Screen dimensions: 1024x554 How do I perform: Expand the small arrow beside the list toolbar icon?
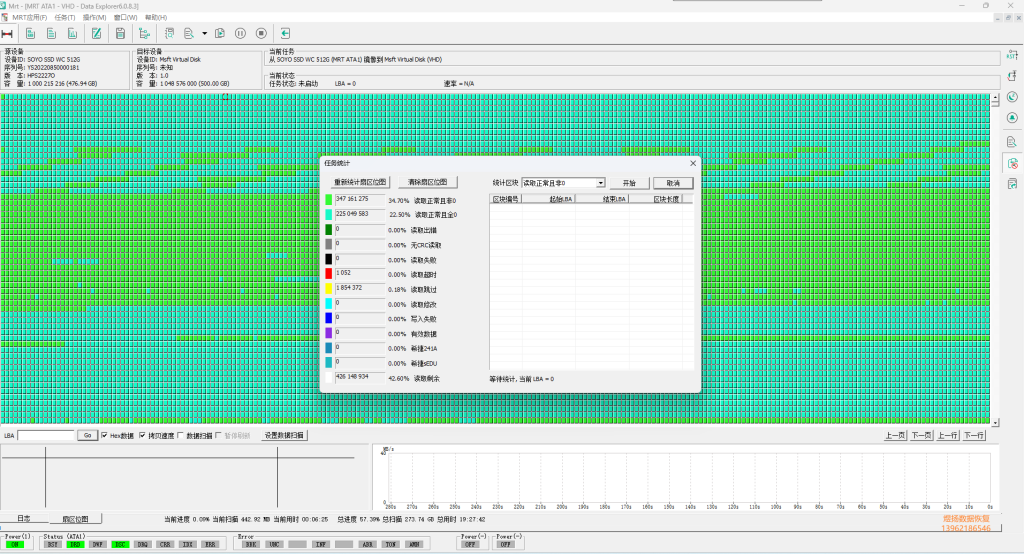point(204,33)
